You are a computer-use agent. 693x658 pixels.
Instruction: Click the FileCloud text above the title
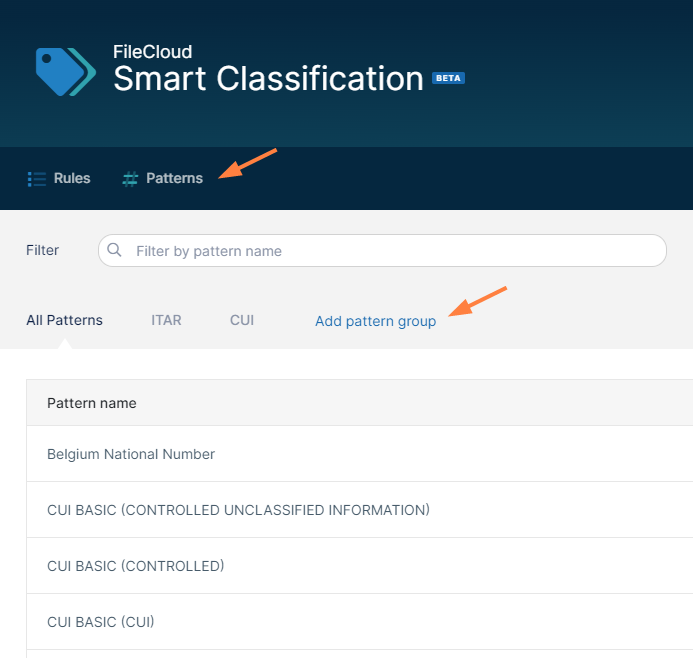pos(152,51)
